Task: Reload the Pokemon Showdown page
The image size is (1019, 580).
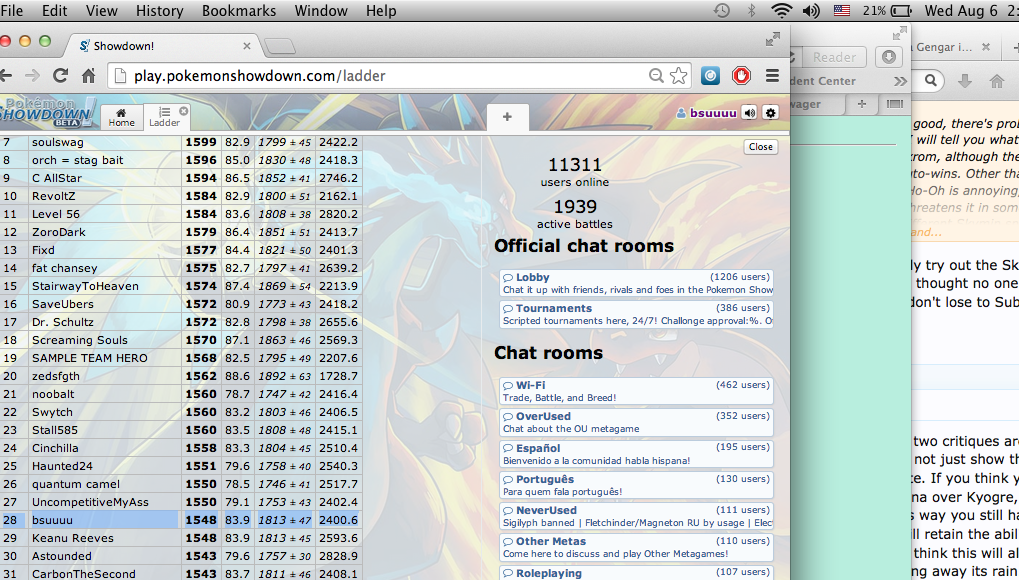Action: point(60,76)
